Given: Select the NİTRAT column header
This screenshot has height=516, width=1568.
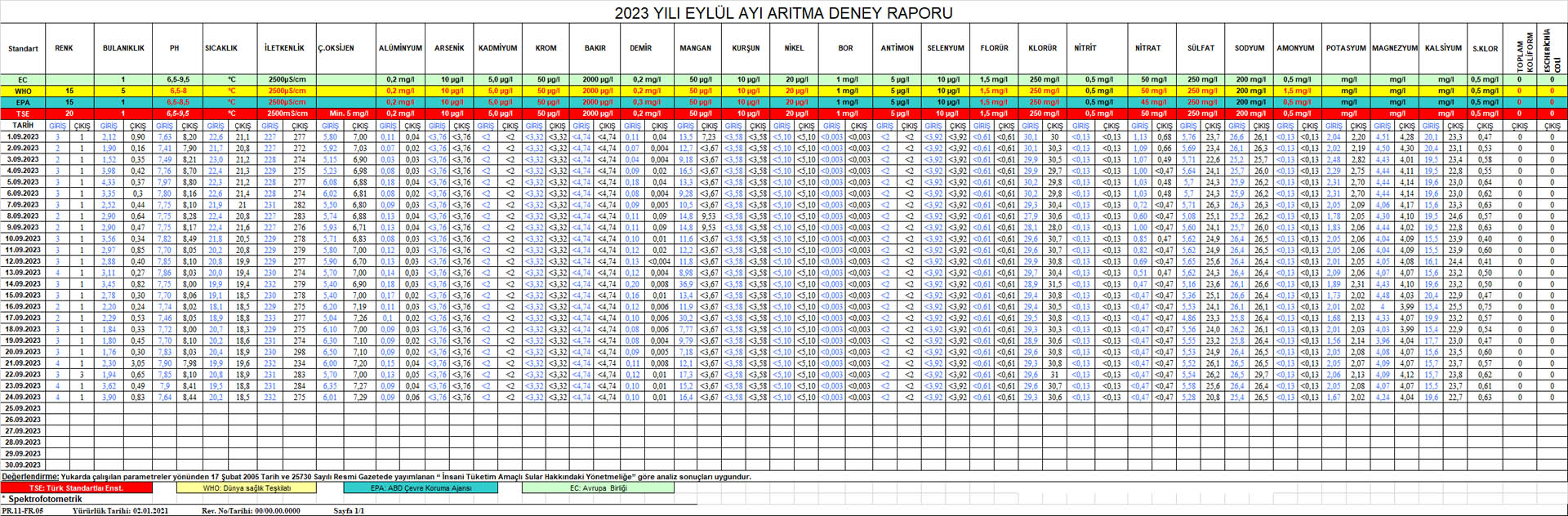Looking at the screenshot, I should pos(1148,48).
